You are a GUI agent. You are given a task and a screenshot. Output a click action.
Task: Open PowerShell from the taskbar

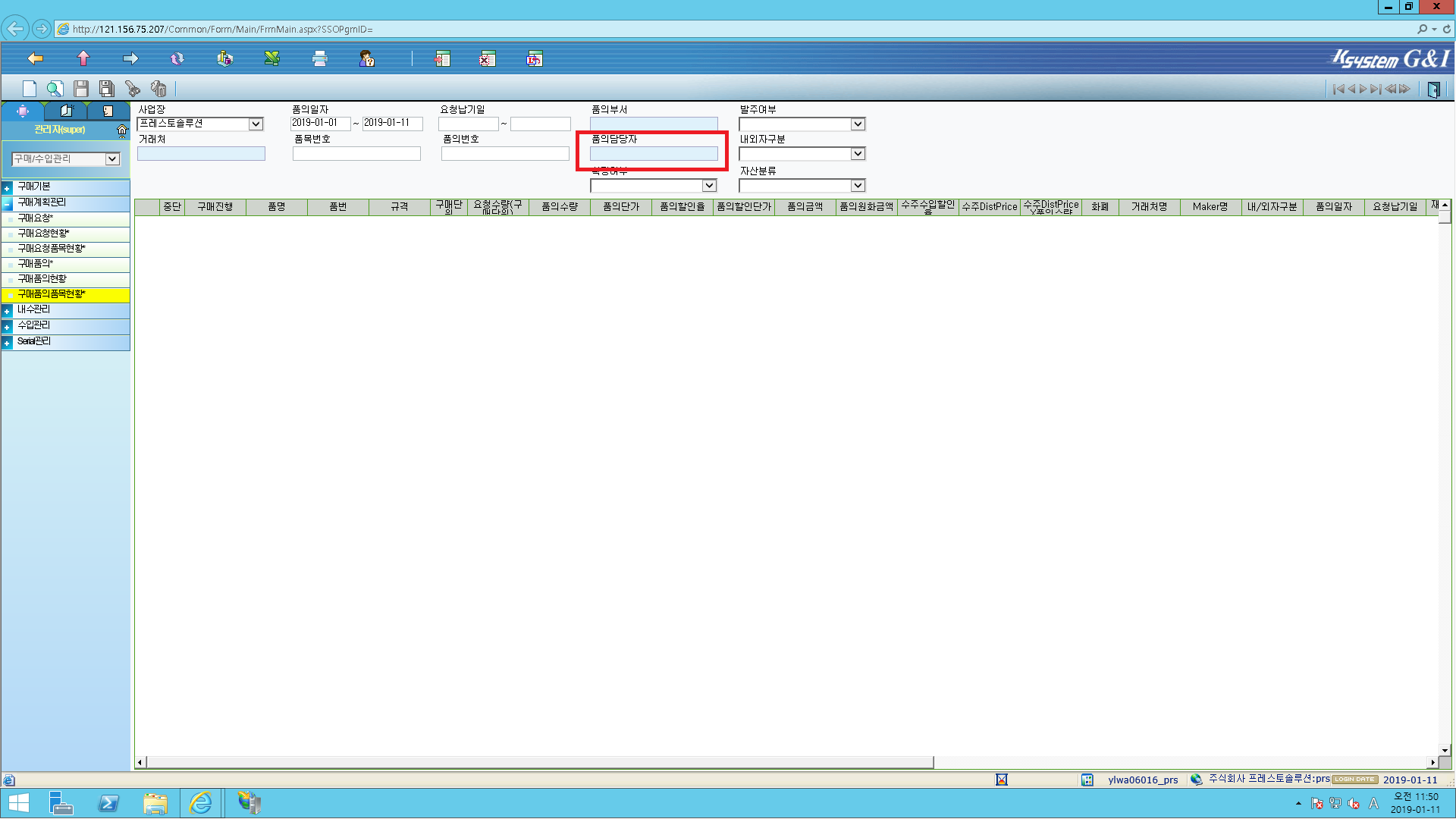click(x=108, y=803)
